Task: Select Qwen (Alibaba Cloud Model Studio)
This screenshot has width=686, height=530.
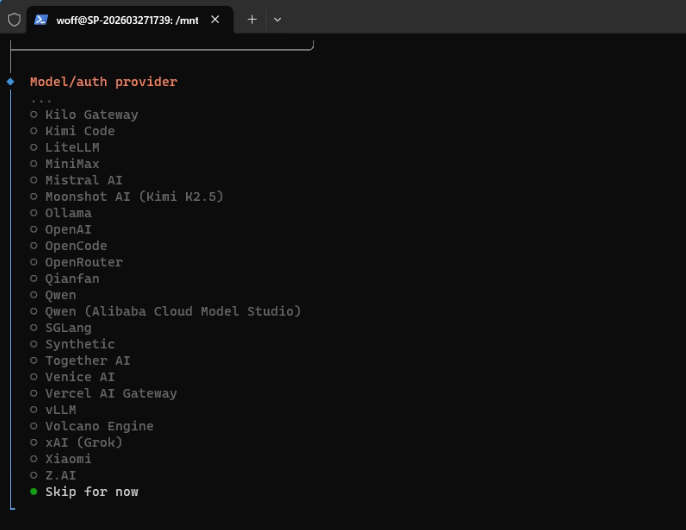Action: [172, 311]
